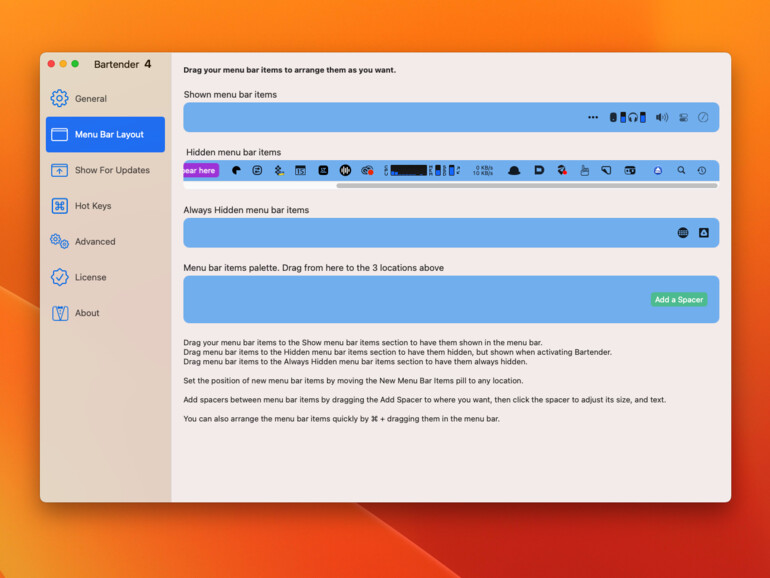The height and width of the screenshot is (578, 770).
Task: Open the License section
Action: point(90,277)
